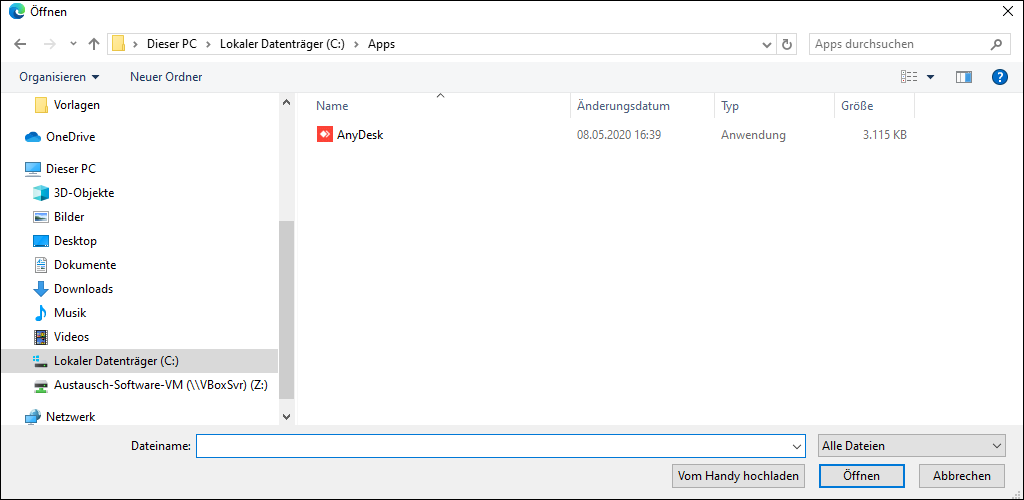
Task: Open the view options dropdown arrow
Action: point(931,77)
